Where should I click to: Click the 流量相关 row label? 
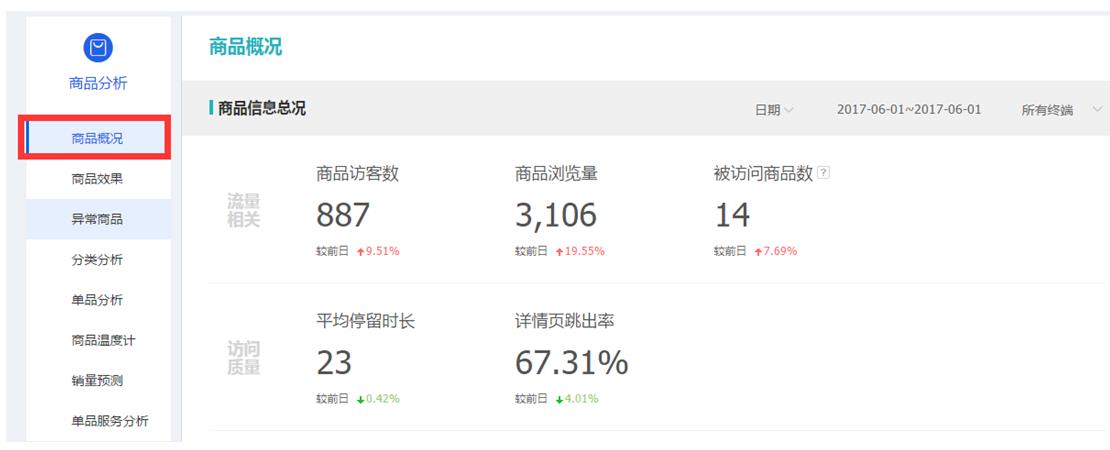tap(244, 210)
